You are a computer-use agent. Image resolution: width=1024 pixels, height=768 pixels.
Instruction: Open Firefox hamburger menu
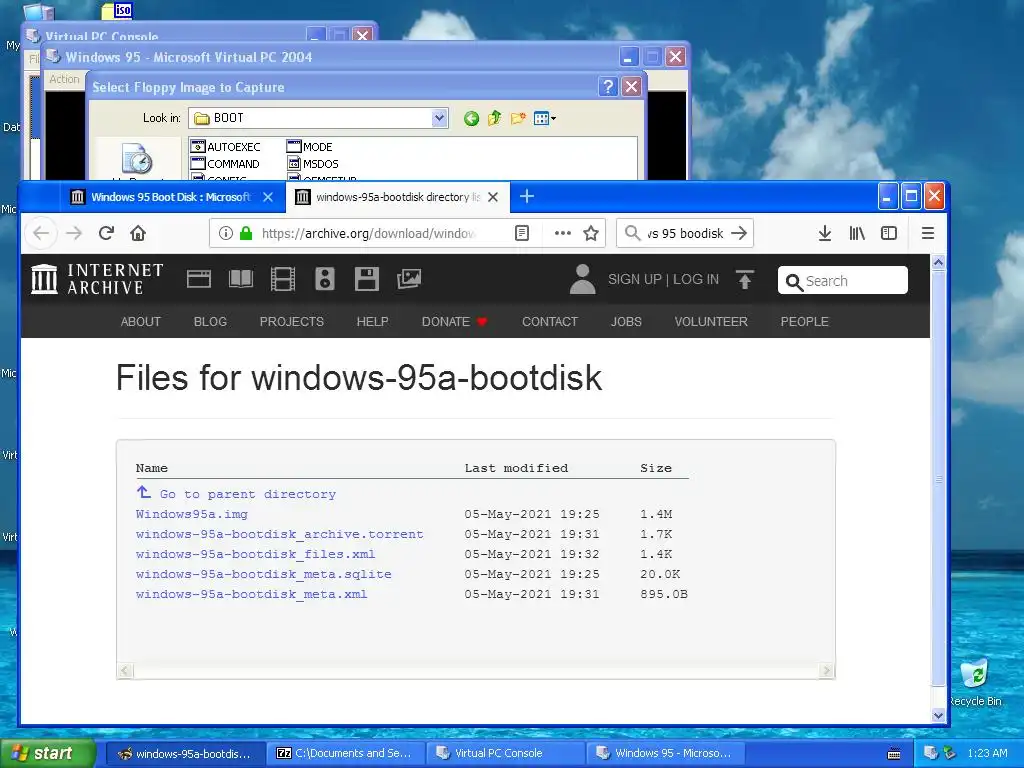(x=927, y=233)
